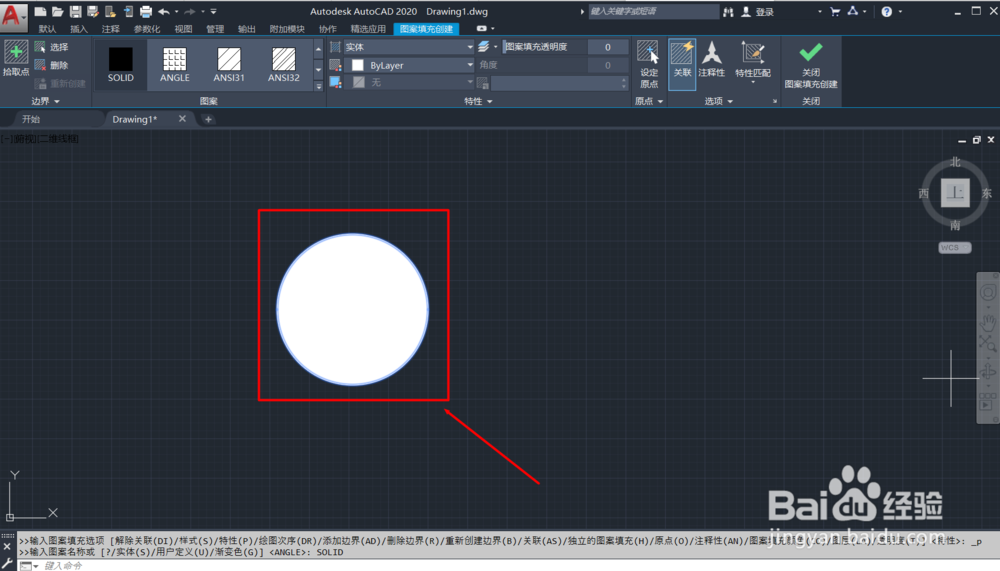Expand the 特性 panel

click(478, 101)
